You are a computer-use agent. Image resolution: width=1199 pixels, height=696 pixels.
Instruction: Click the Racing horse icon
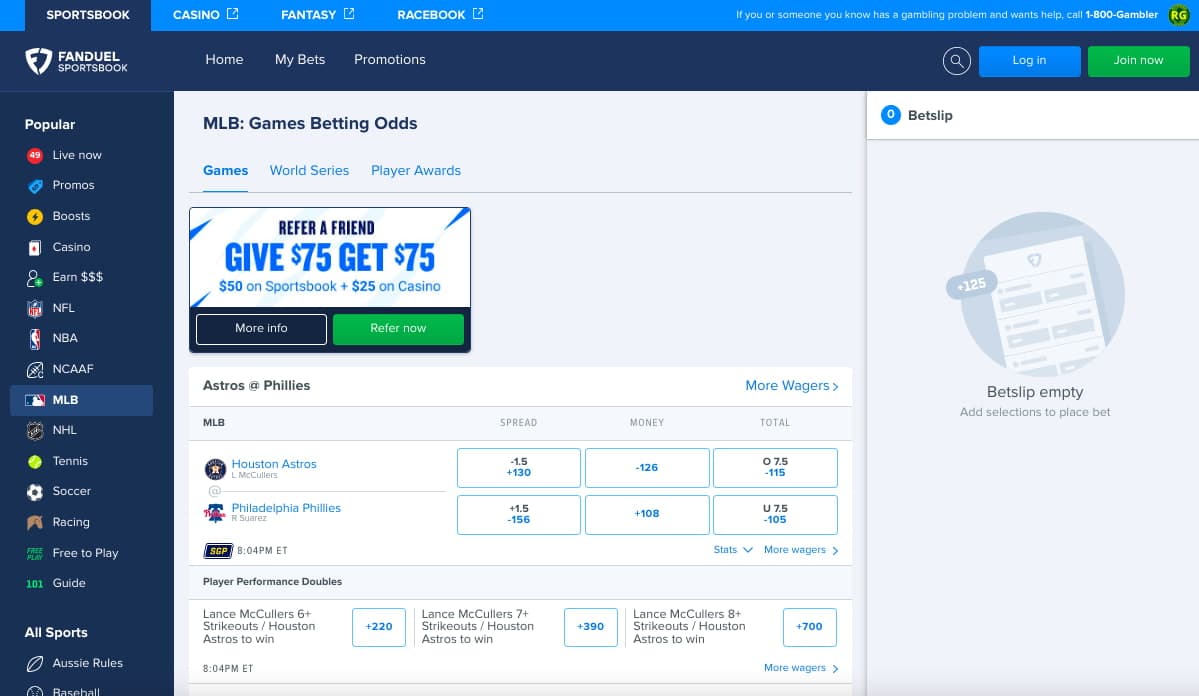click(34, 522)
